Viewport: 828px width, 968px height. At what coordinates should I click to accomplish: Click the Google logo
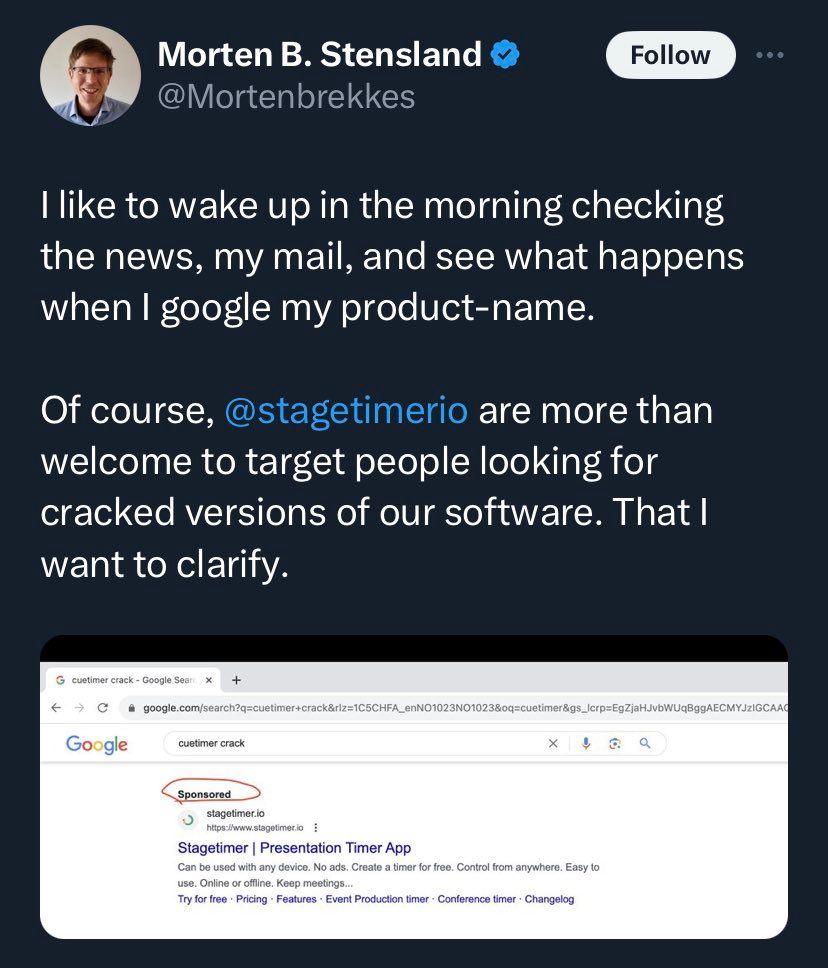[x=96, y=744]
